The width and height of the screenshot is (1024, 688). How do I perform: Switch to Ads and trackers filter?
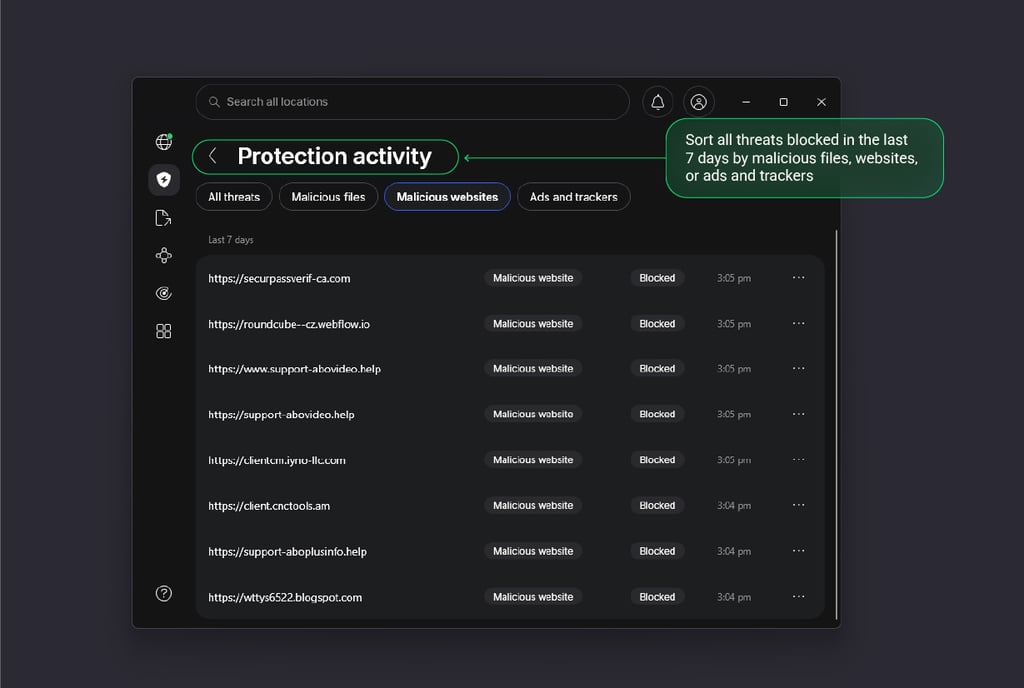tap(573, 196)
